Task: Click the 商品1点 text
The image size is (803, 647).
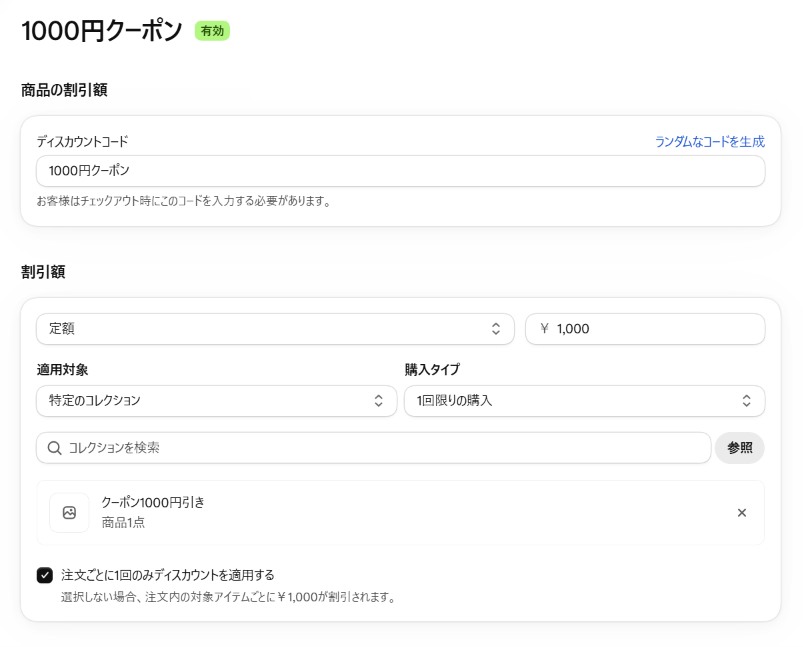Action: [x=123, y=523]
